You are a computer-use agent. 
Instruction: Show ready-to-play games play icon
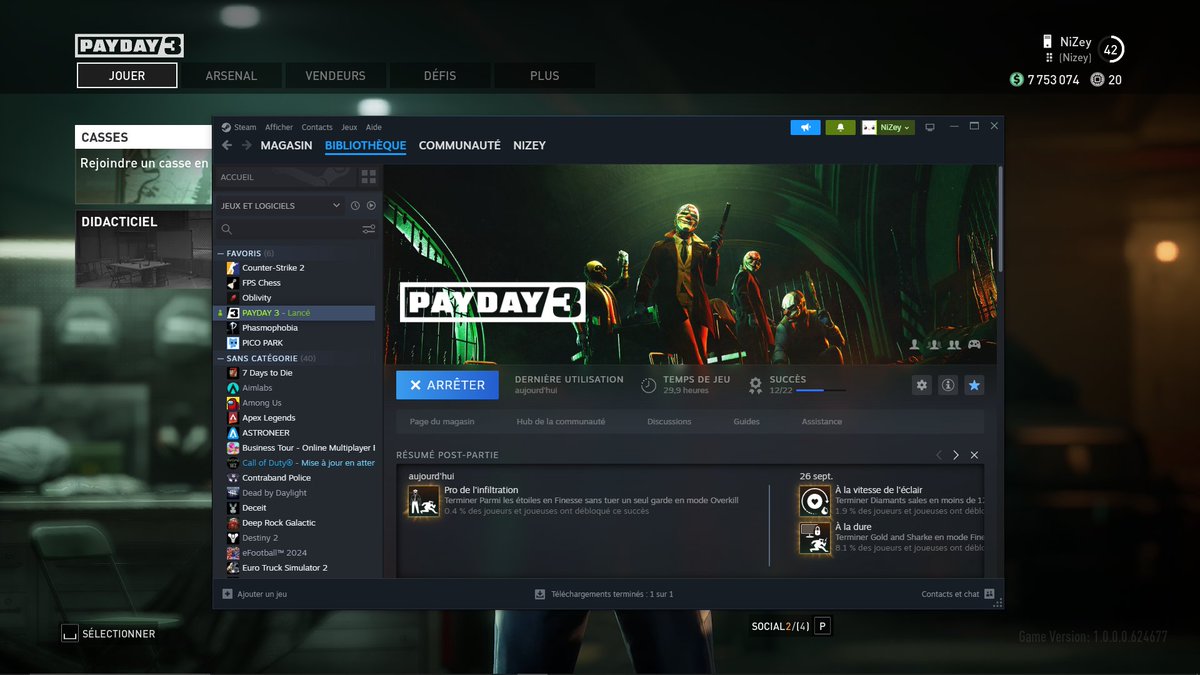(x=371, y=205)
